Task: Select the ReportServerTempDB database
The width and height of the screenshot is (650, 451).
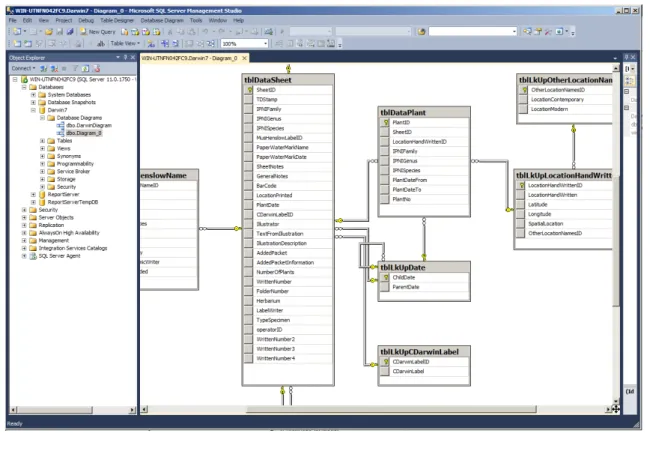Action: [73, 202]
